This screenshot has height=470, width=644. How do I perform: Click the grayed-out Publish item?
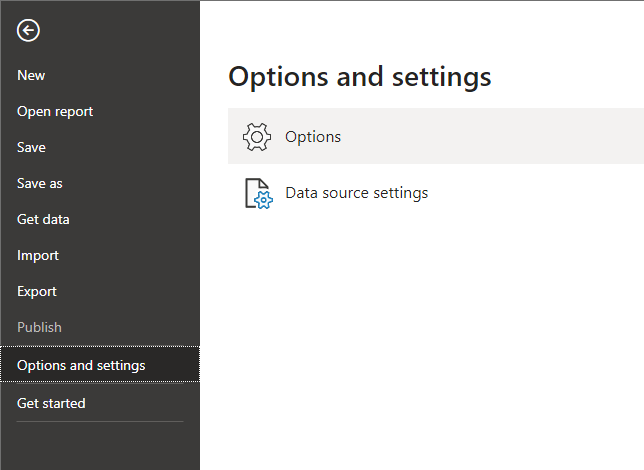39,327
